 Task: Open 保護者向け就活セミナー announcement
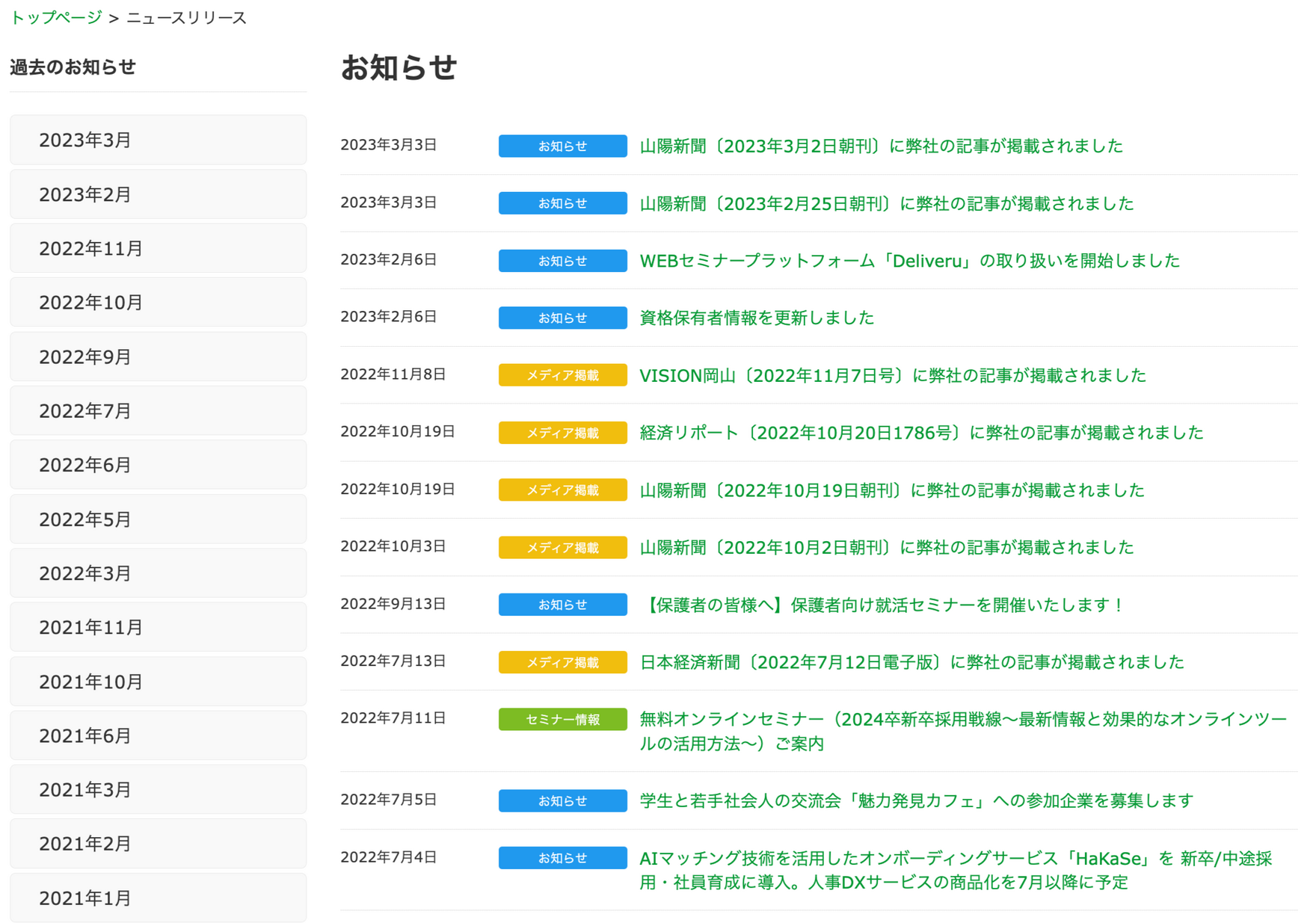pos(882,605)
